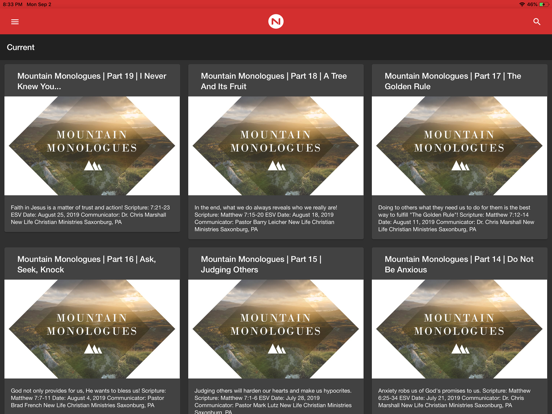The height and width of the screenshot is (414, 552).
Task: Tap the time display '8:33 PM'
Action: [12, 4]
